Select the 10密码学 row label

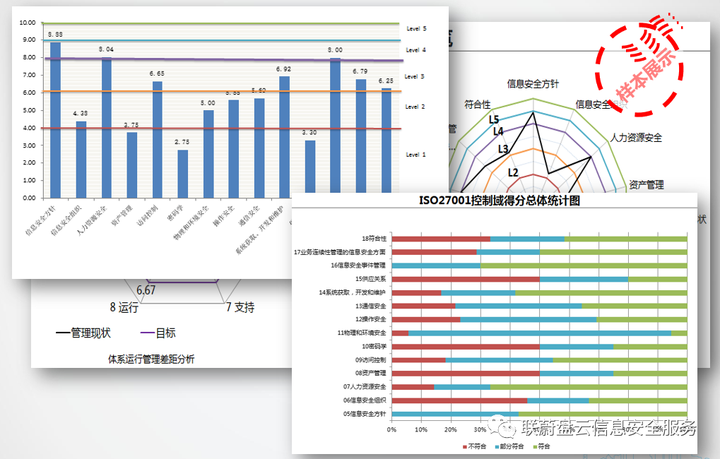(374, 346)
